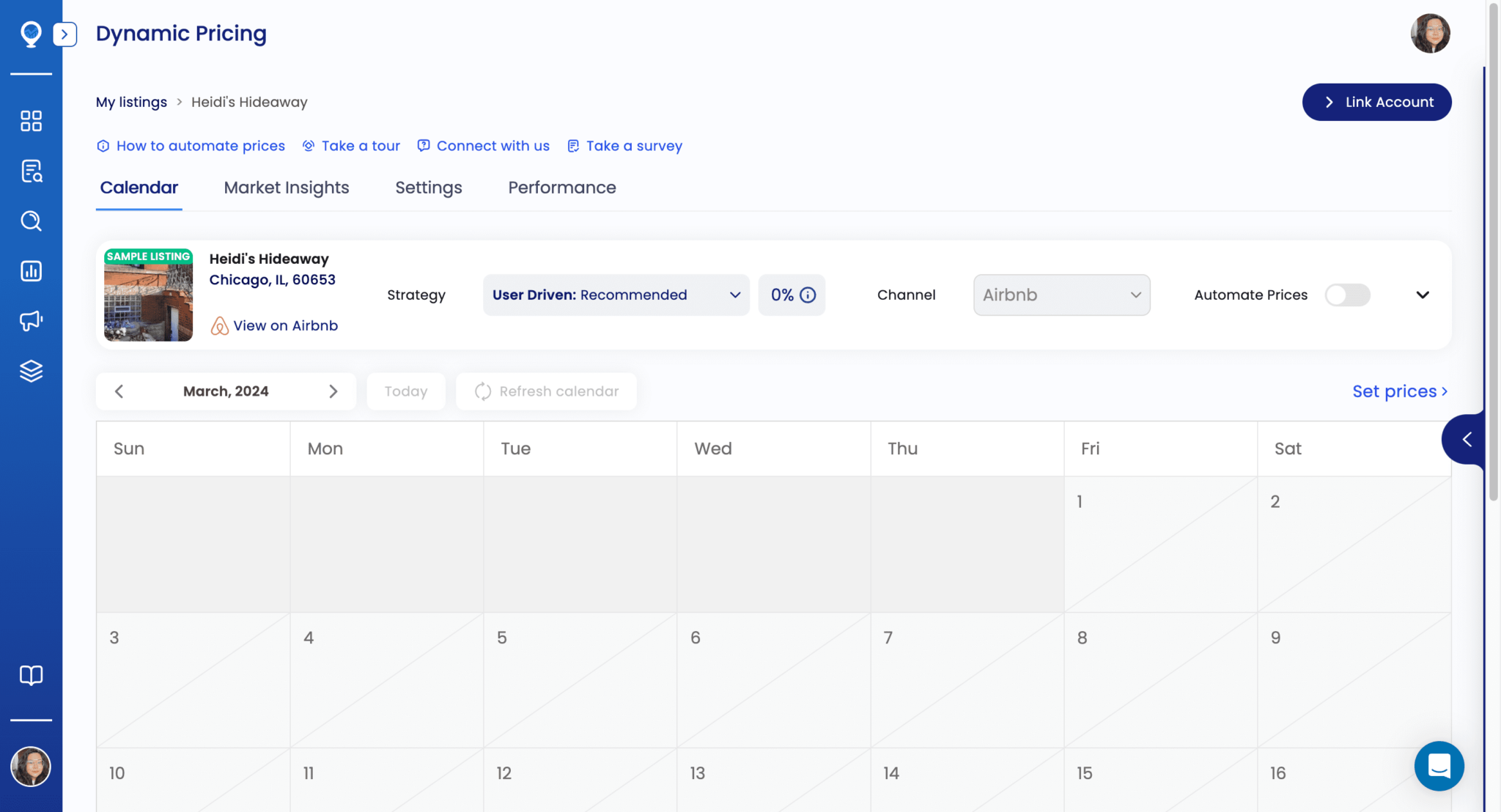Expand the listing details chevron
Viewport: 1501px width, 812px height.
(1423, 295)
